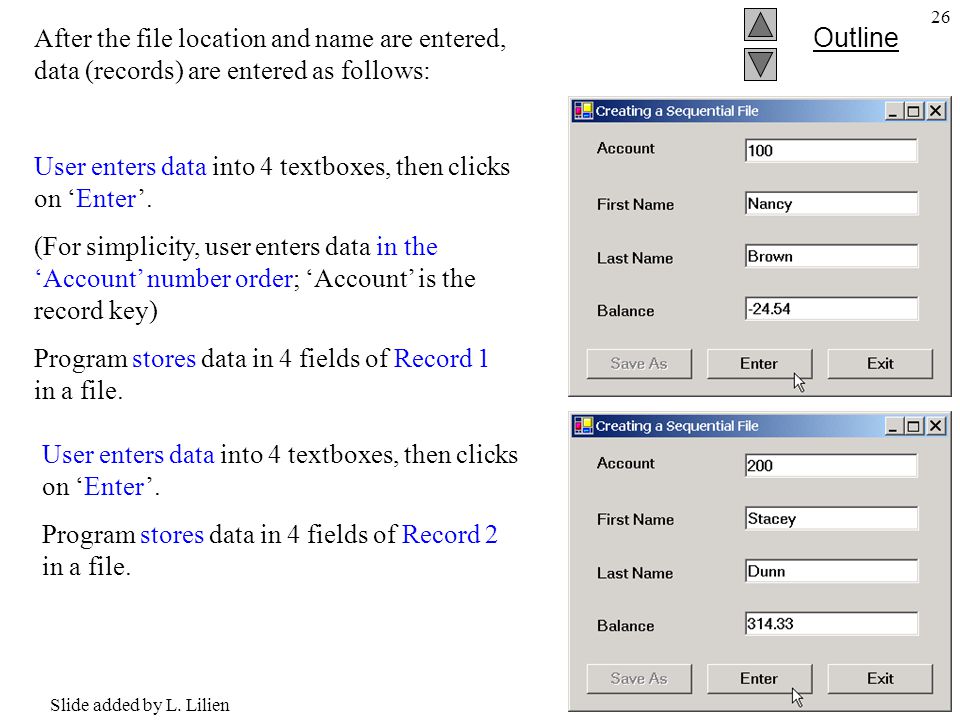Viewport: 960px width, 720px height.
Task: Click the Balance label in lower window
Action: pyautogui.click(x=626, y=626)
